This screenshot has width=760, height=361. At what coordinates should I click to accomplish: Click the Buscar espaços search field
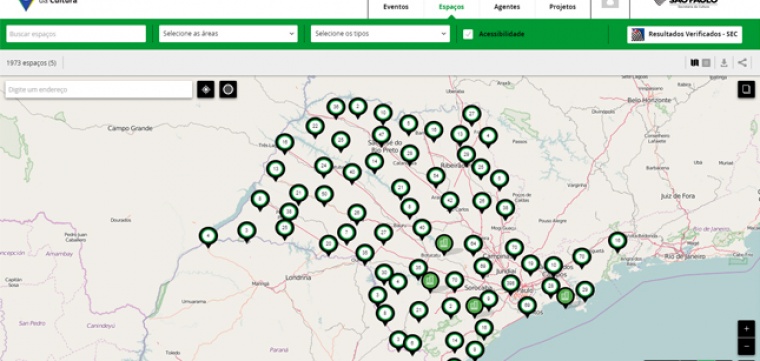tap(76, 34)
